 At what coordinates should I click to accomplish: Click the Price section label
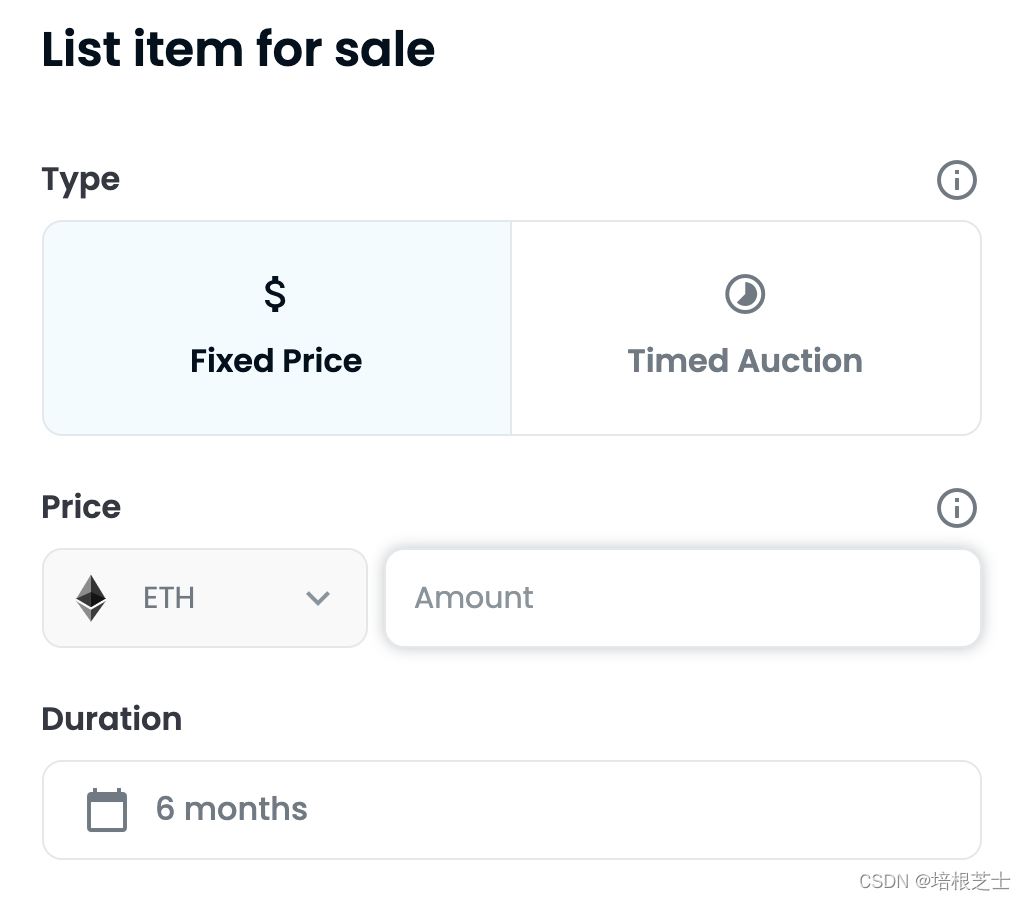click(81, 507)
